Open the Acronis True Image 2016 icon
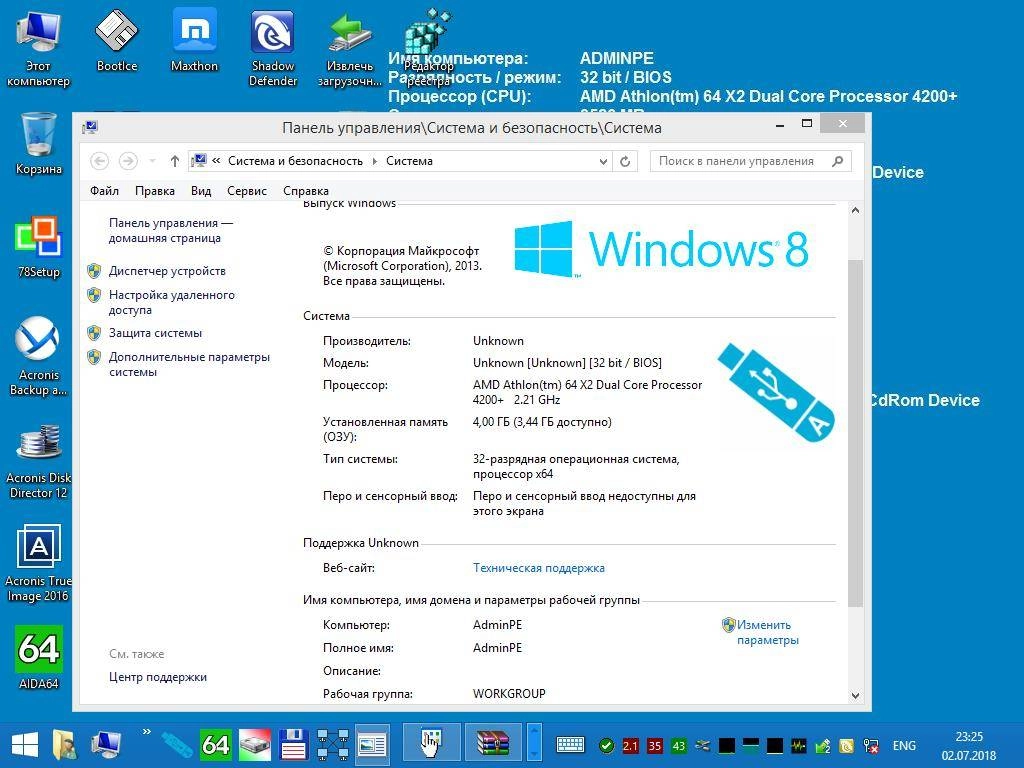This screenshot has height=768, width=1024. (39, 563)
